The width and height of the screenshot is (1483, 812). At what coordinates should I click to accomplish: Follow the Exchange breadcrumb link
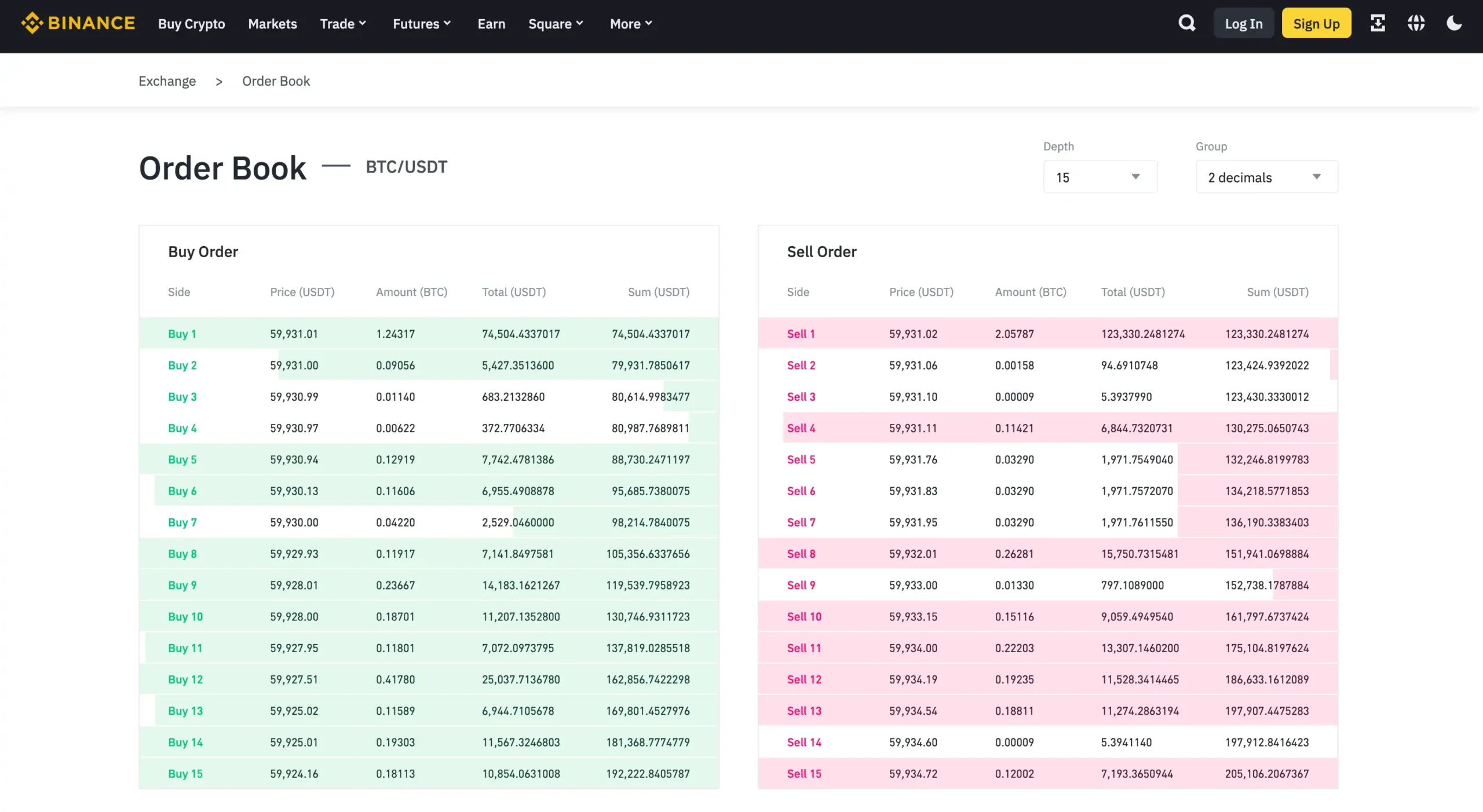click(x=167, y=81)
